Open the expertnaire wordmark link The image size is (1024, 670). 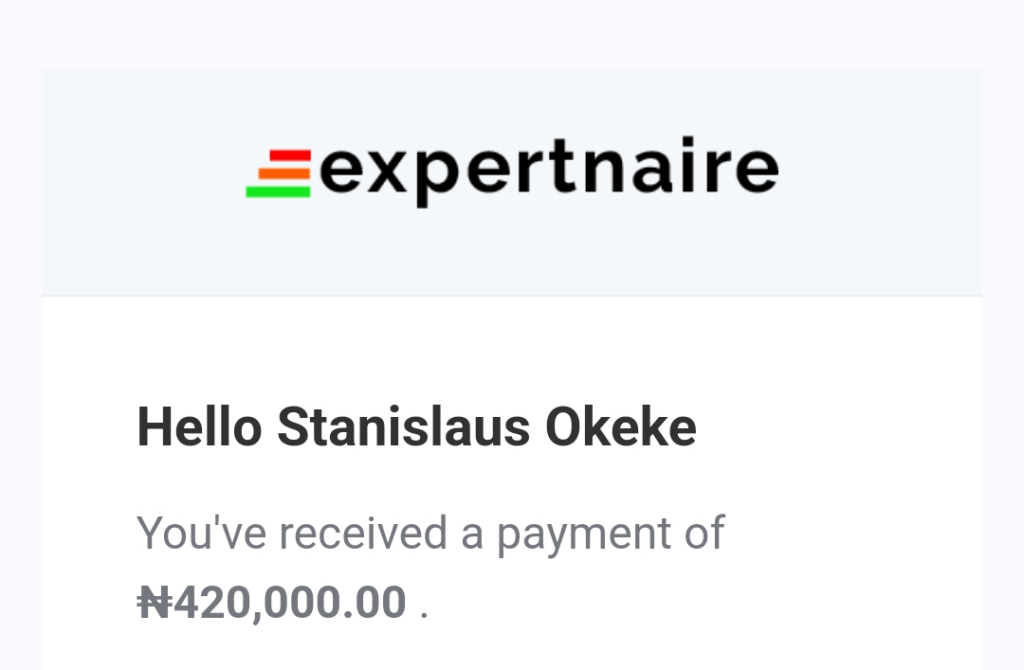coord(548,171)
